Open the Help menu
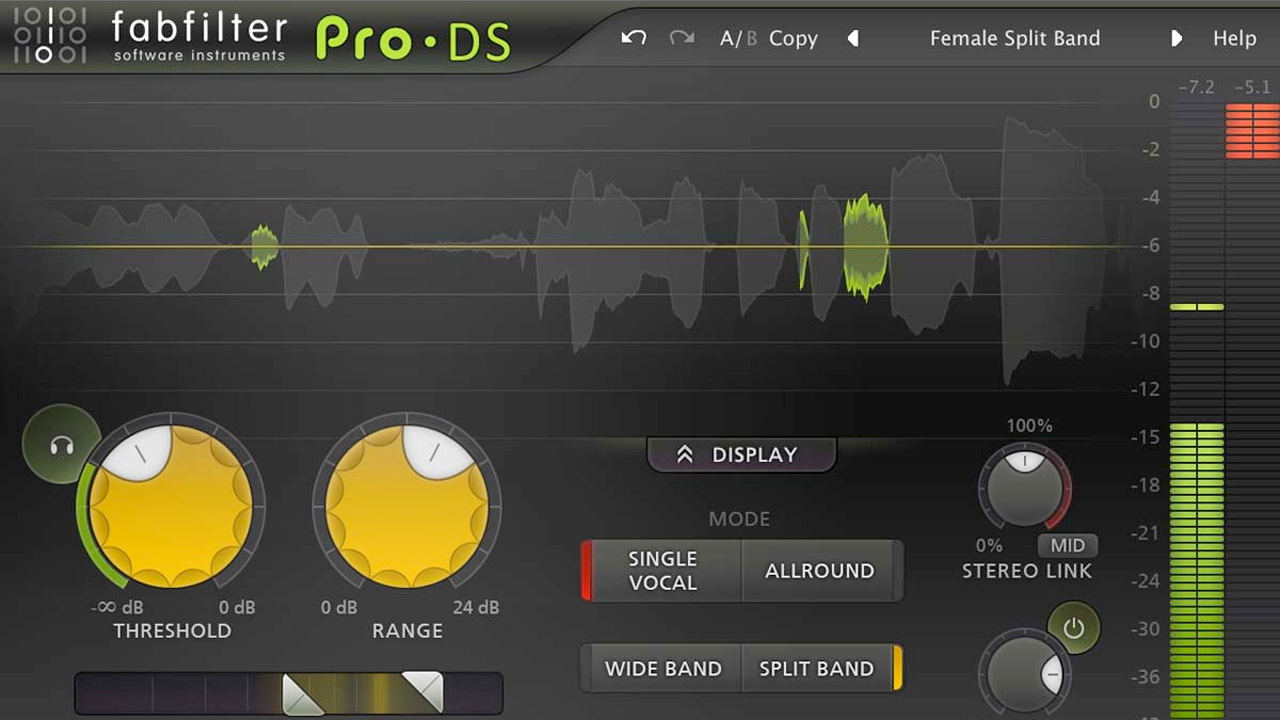The height and width of the screenshot is (720, 1280). coord(1234,38)
